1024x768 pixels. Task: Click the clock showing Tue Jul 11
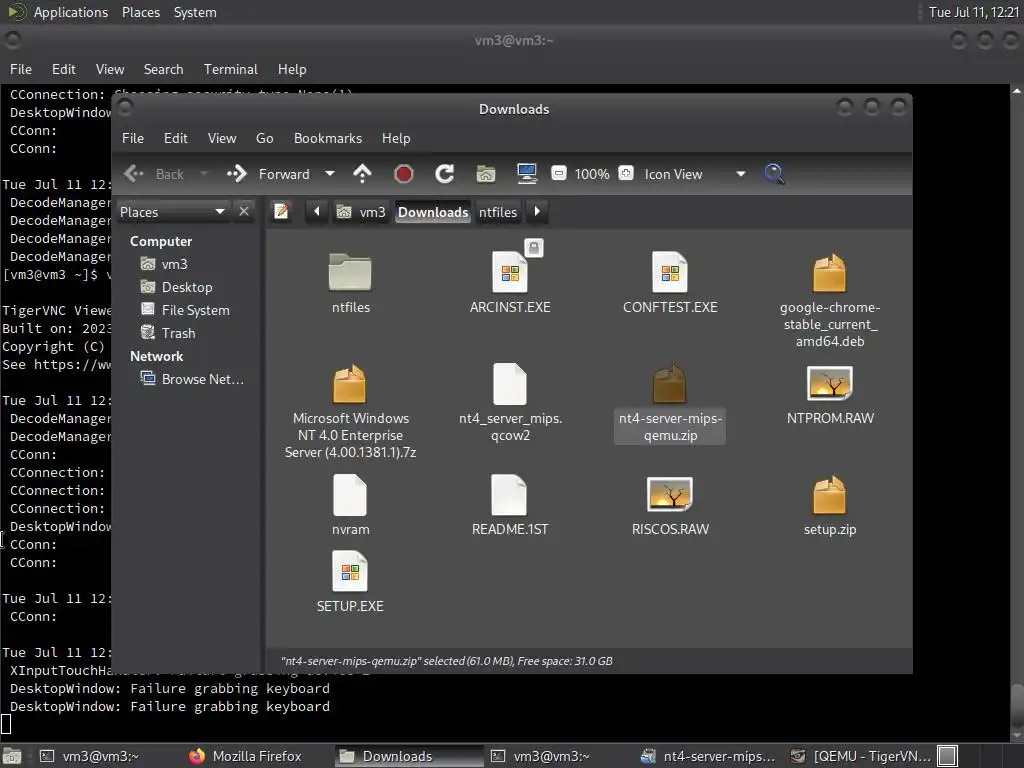tap(974, 12)
